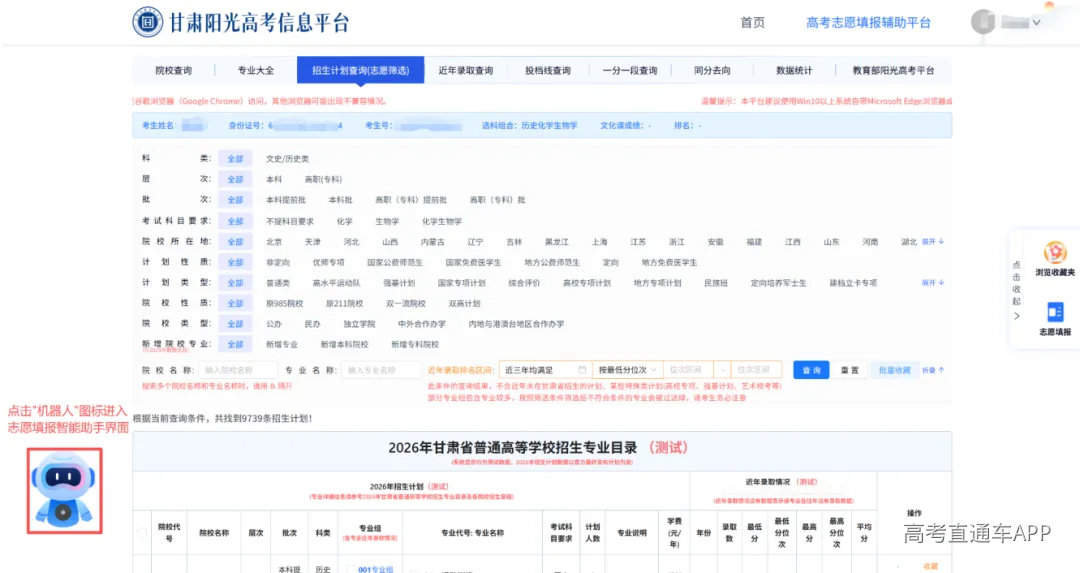Select 全部 in the 层次 row
1080x573 pixels.
pos(235,179)
